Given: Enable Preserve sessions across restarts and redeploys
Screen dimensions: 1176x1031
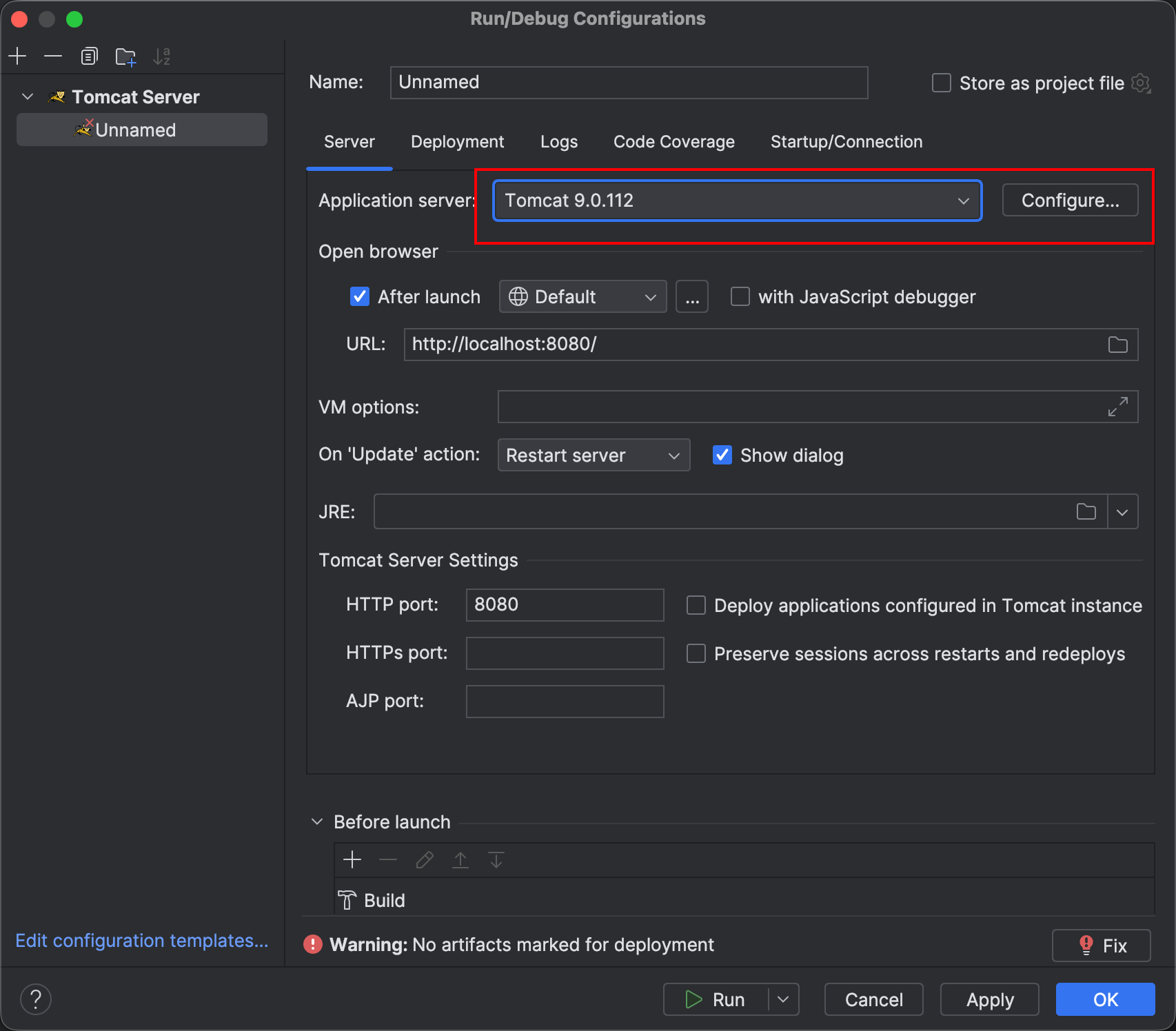Looking at the screenshot, I should pyautogui.click(x=696, y=653).
